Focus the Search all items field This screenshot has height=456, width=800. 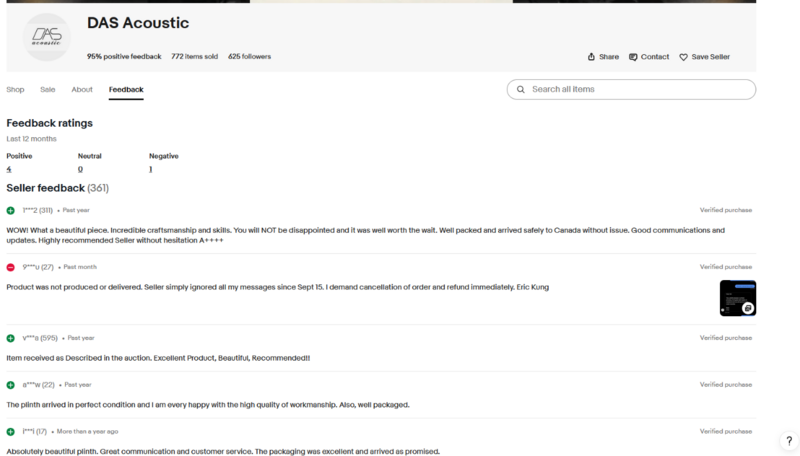640,89
